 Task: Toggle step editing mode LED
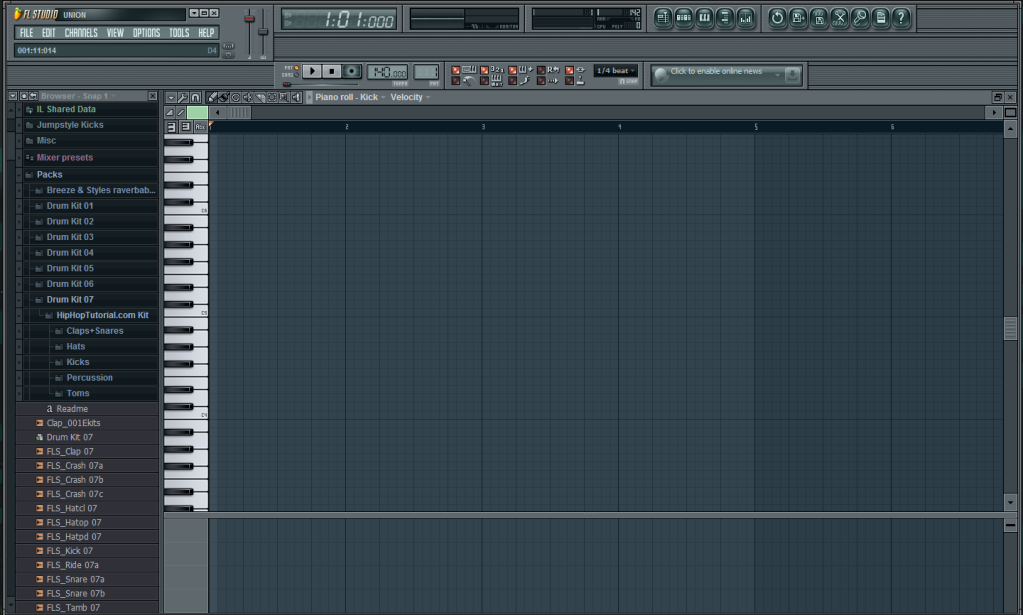pos(512,81)
